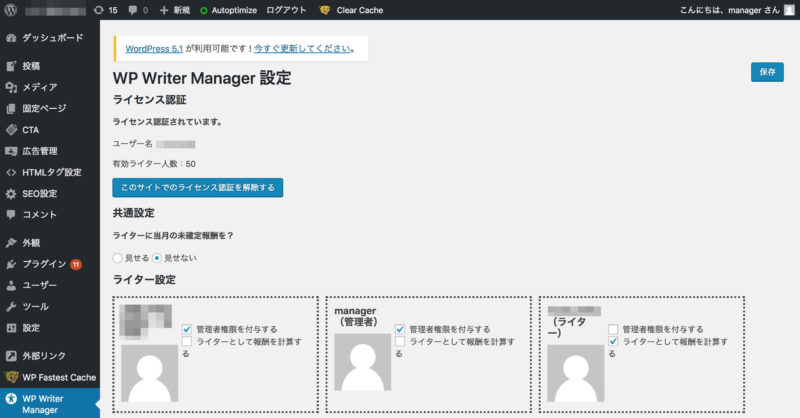Click the HTMLタグ設定 code icon
Image resolution: width=800 pixels, height=418 pixels.
tap(11, 173)
